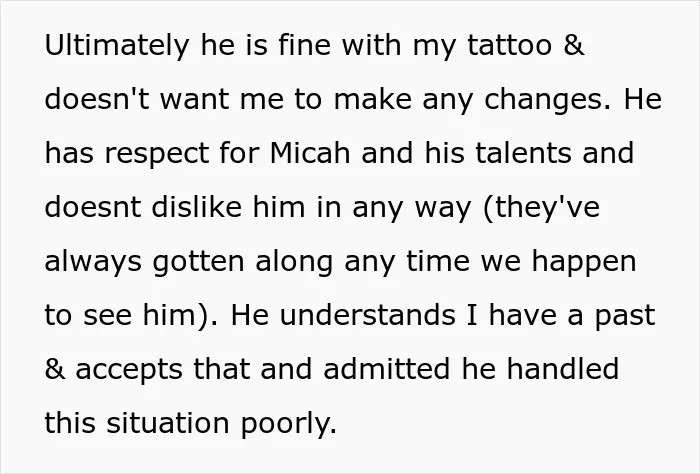Select the word "dislike"
Viewport: 700px width, 474px height.
(196, 207)
